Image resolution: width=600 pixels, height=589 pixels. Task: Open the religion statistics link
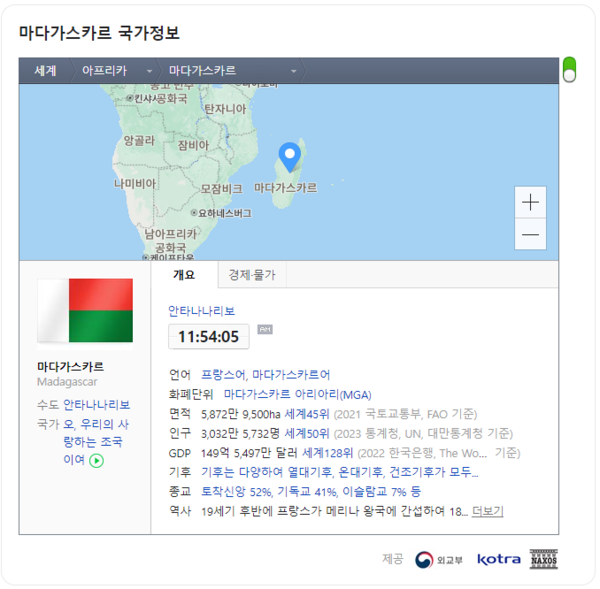point(311,492)
